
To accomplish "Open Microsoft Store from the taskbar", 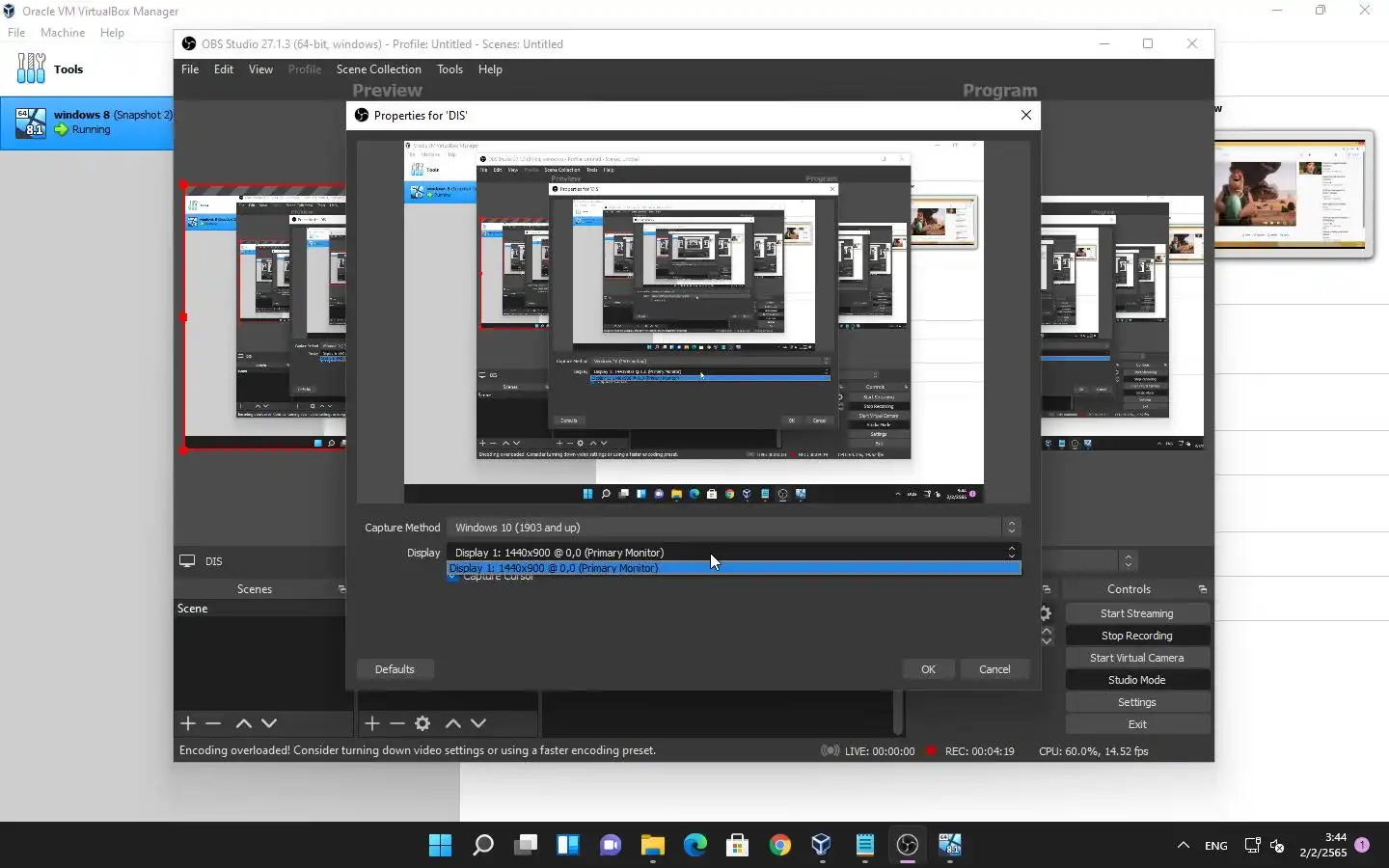I will tap(738, 846).
